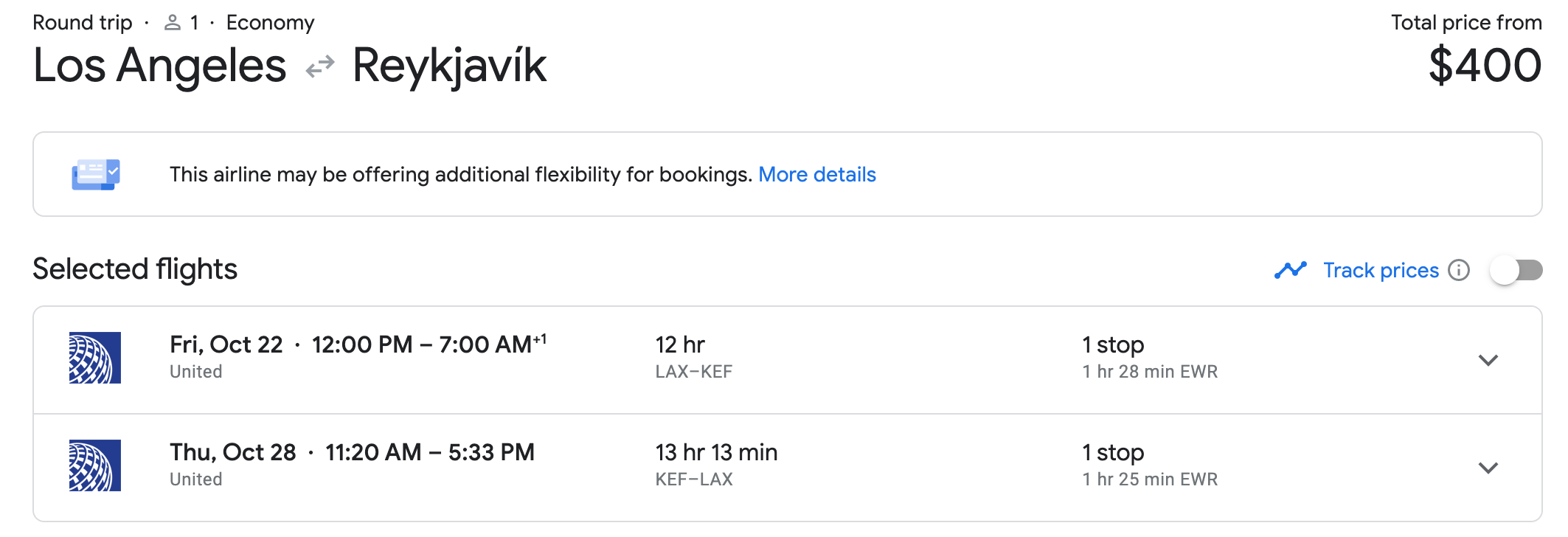1568x537 pixels.
Task: Click the passenger person icon
Action: (172, 23)
